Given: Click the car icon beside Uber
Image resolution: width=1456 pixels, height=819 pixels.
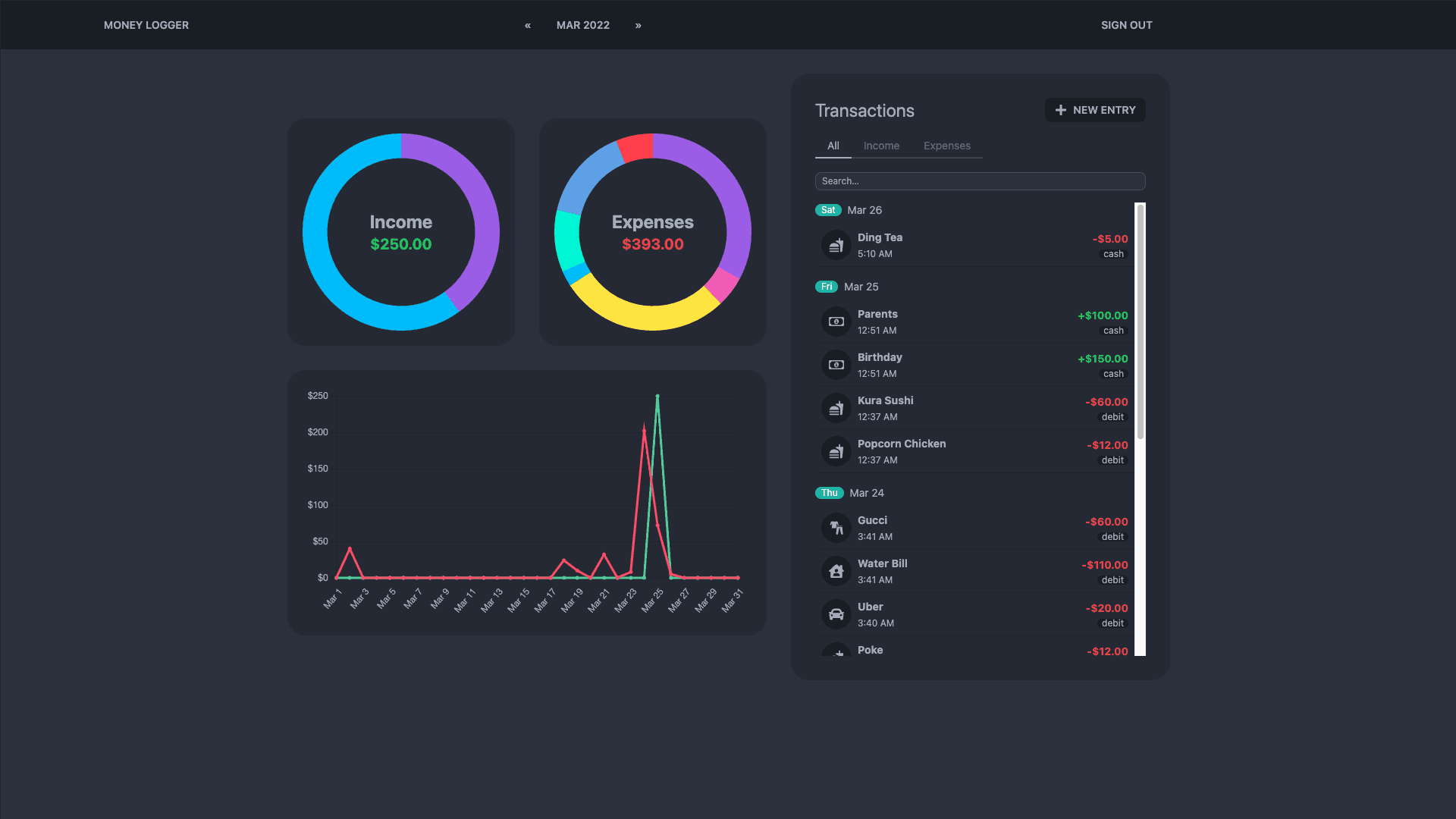Looking at the screenshot, I should [836, 614].
